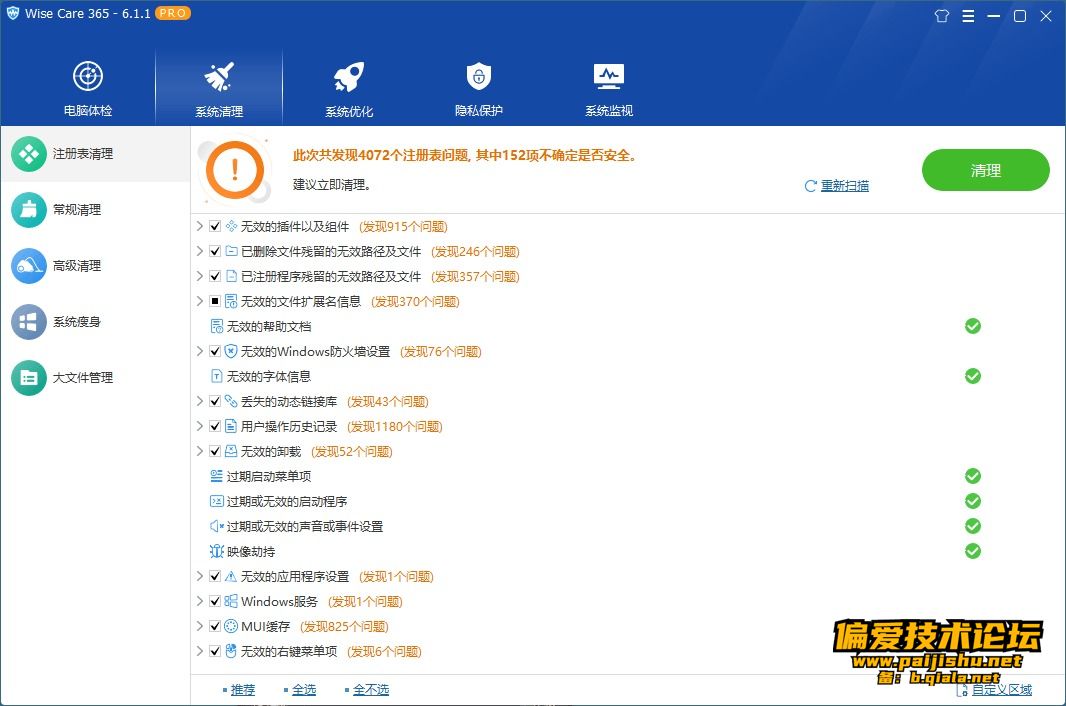Choose the 全选 link

pyautogui.click(x=304, y=690)
